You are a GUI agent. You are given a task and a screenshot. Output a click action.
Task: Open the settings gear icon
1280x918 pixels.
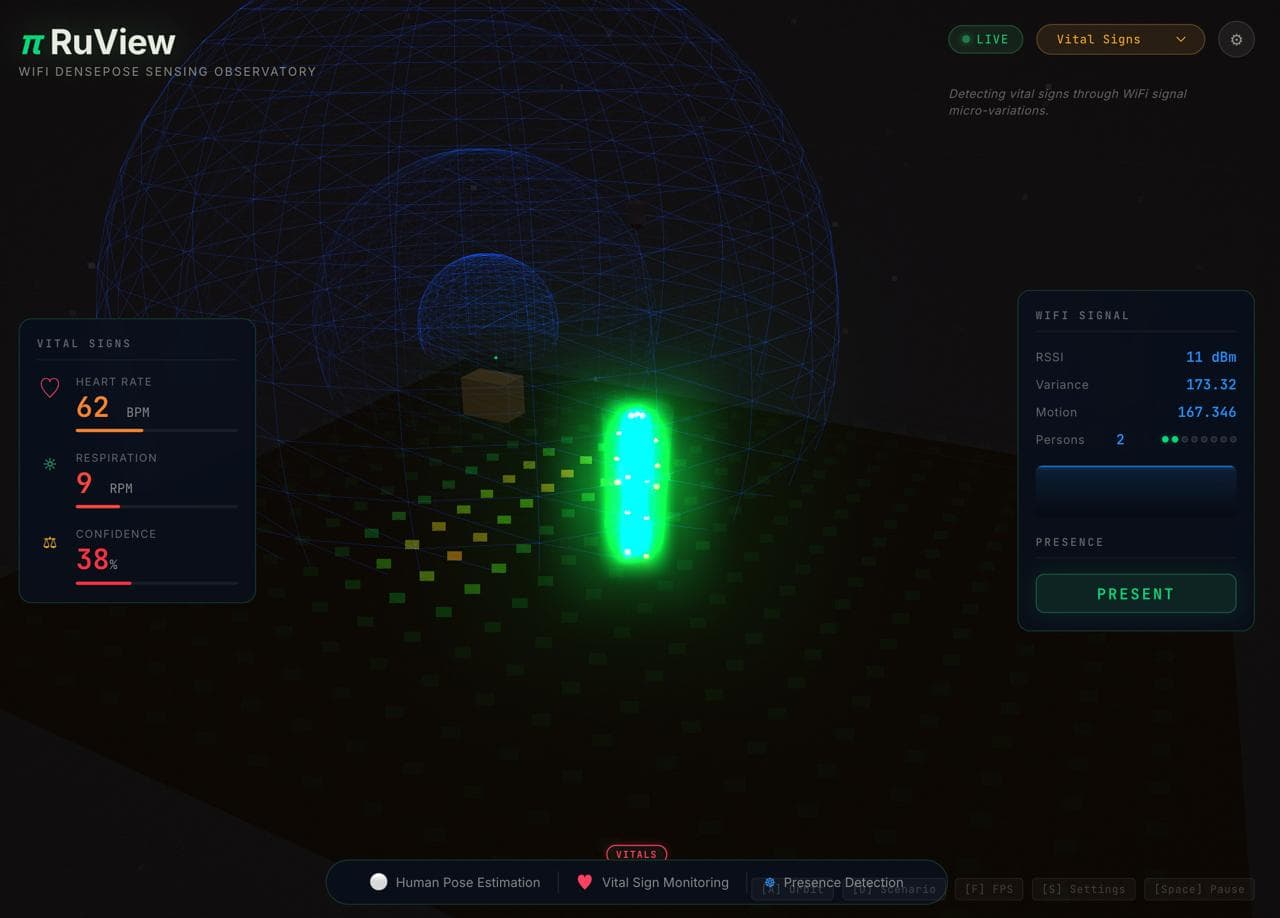click(1236, 39)
